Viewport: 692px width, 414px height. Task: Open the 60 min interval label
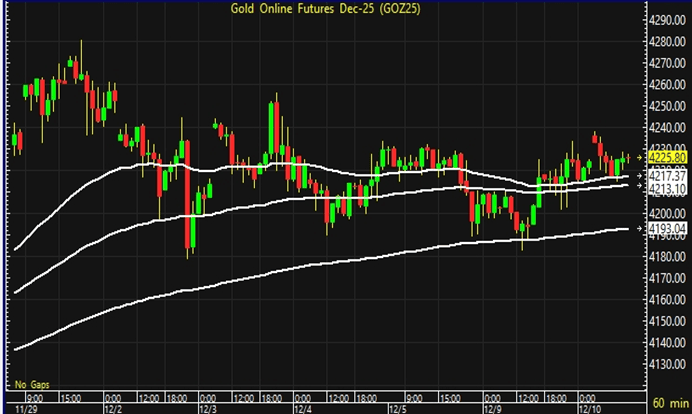664,403
